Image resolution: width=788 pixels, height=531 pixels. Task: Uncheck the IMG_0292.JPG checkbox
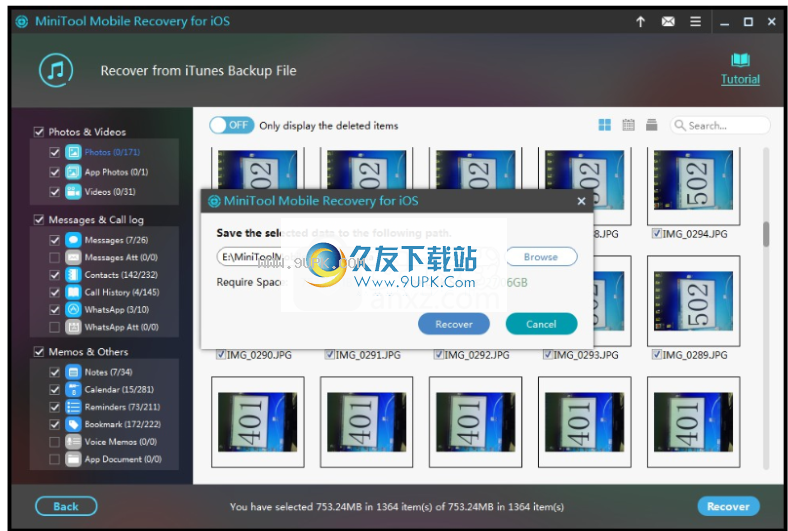tap(438, 355)
